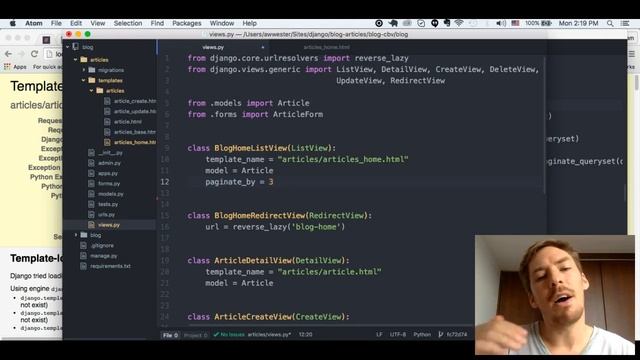Toggle the Project 0 linter scope
The height and width of the screenshot is (360, 640).
coord(195,335)
